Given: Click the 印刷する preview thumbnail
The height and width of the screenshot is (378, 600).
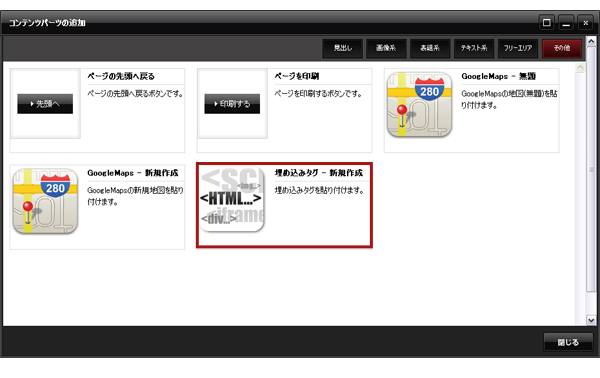Looking at the screenshot, I should click(x=232, y=104).
